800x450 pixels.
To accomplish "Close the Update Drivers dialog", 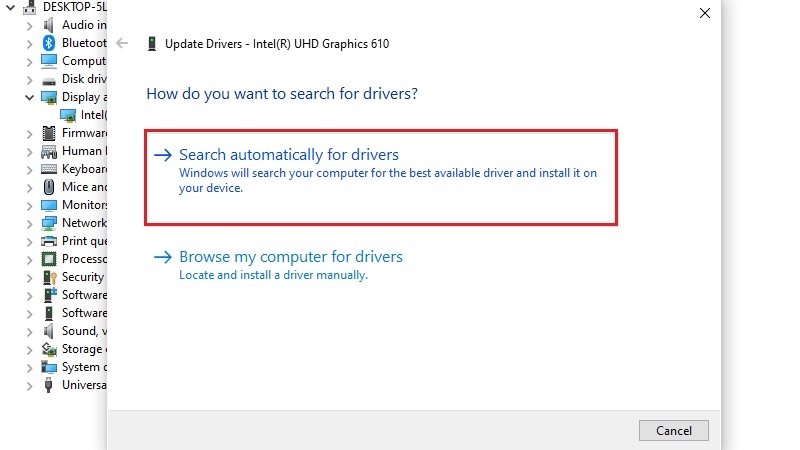I will pyautogui.click(x=705, y=13).
